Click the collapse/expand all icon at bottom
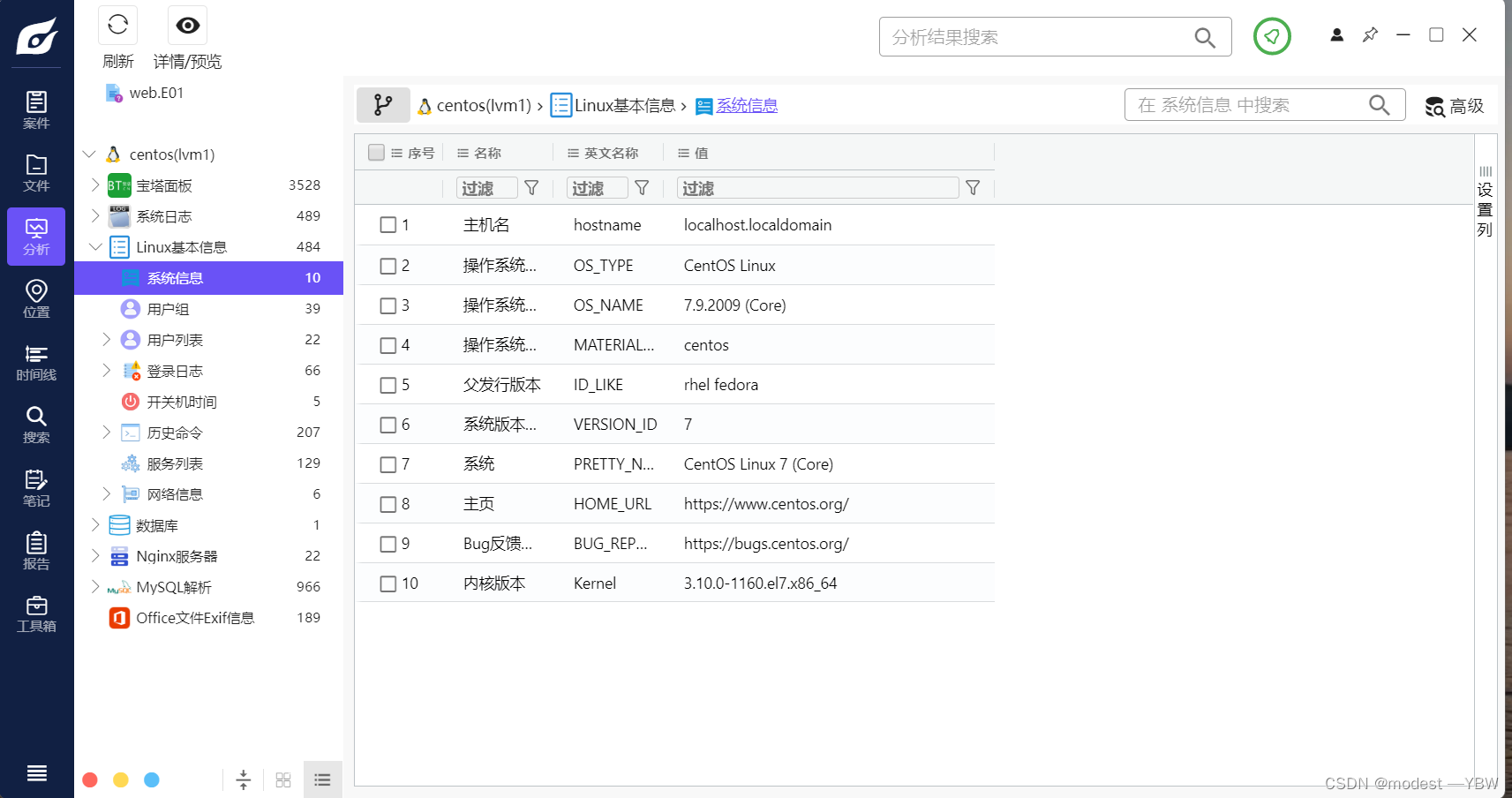Screen dimensions: 1512x798 point(244,779)
